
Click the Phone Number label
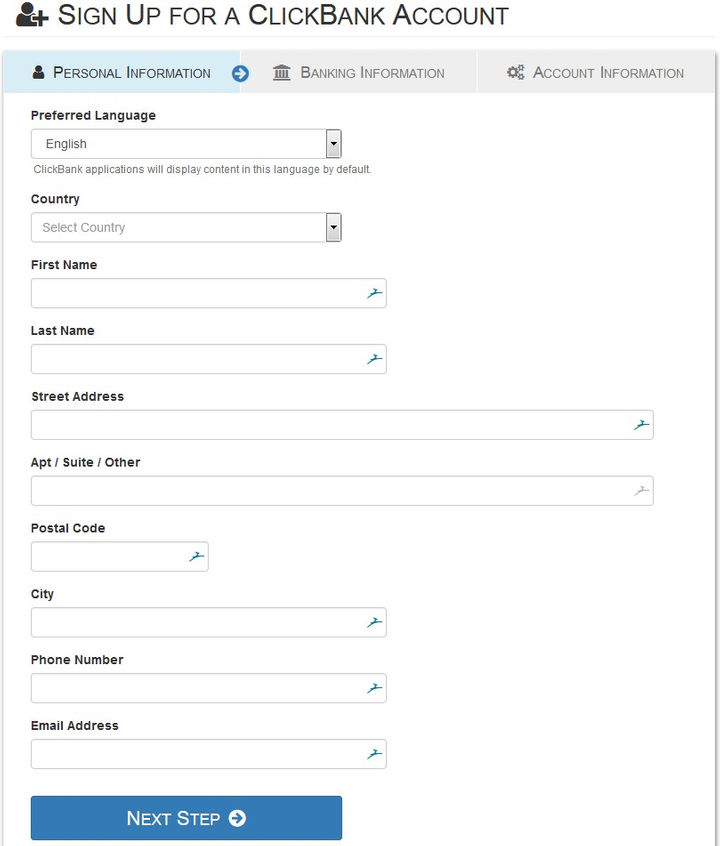(x=77, y=660)
